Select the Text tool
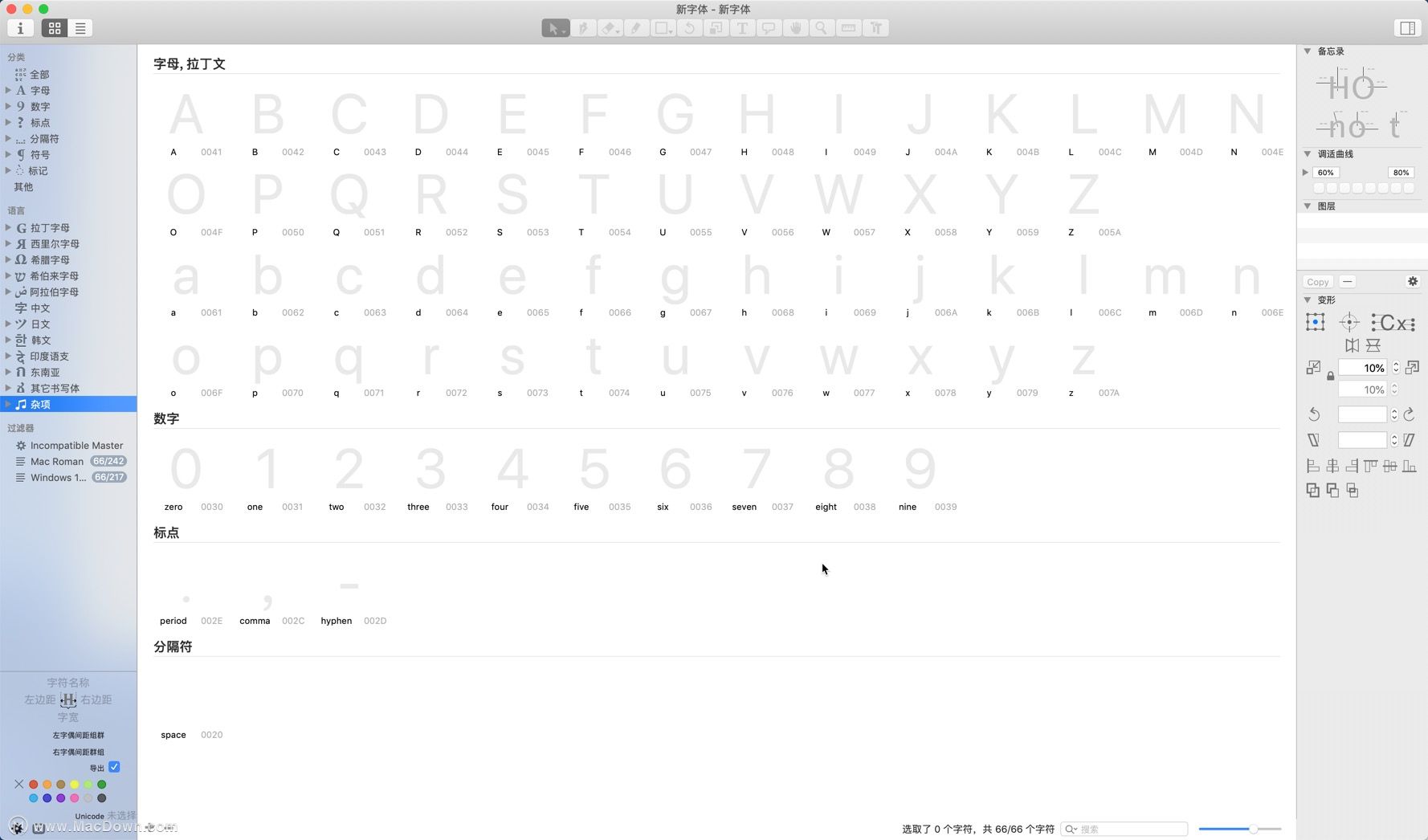1428x840 pixels. pos(742,28)
